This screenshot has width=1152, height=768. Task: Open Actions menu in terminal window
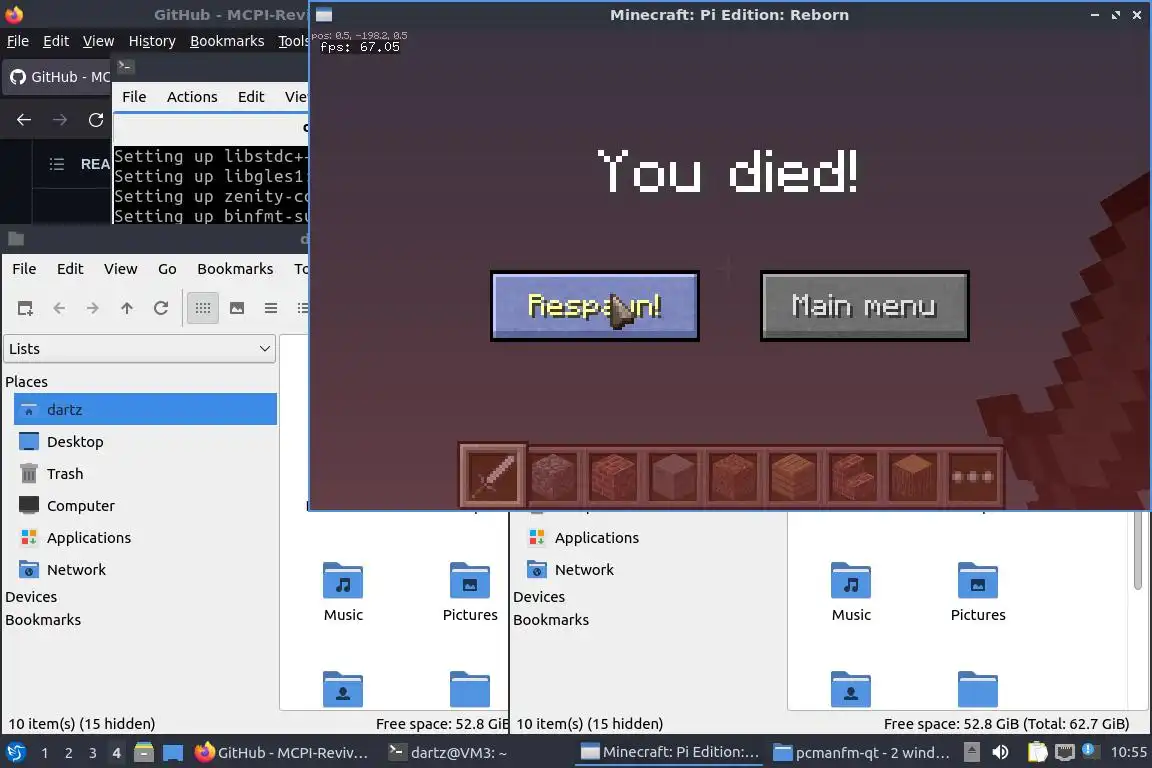coord(192,97)
